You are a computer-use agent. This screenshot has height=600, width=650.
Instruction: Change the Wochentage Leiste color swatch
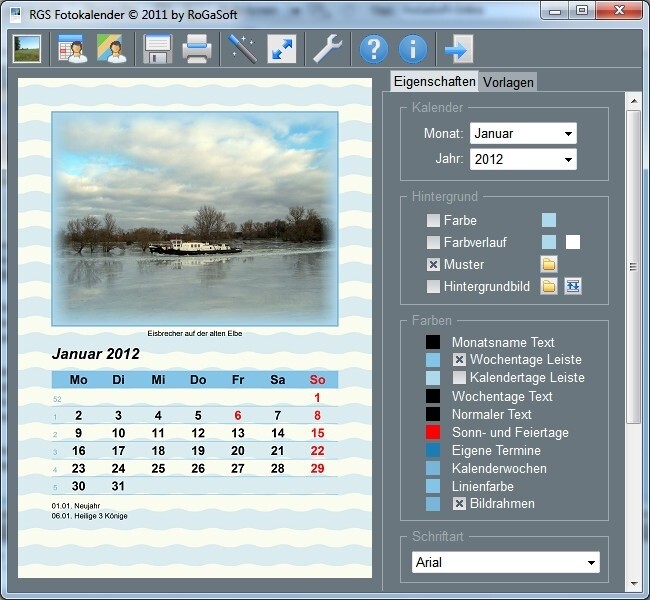coord(433,360)
